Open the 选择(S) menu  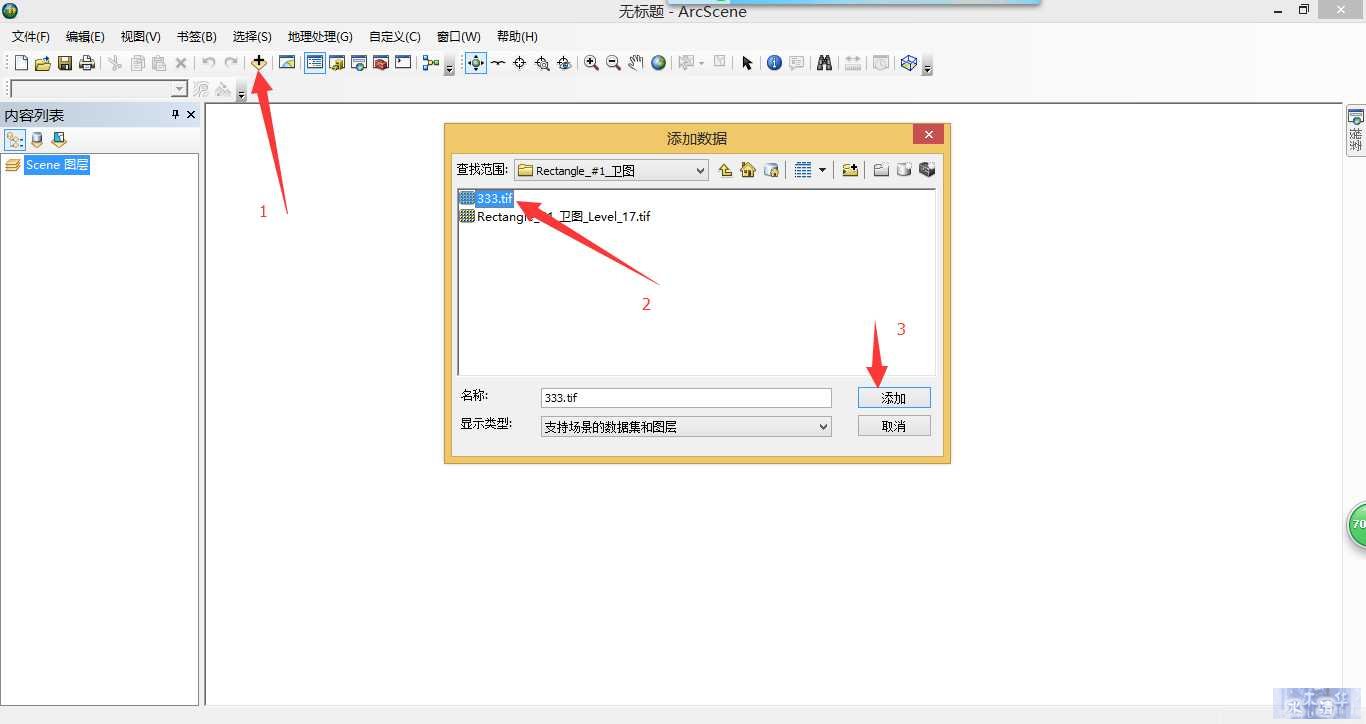coord(252,36)
